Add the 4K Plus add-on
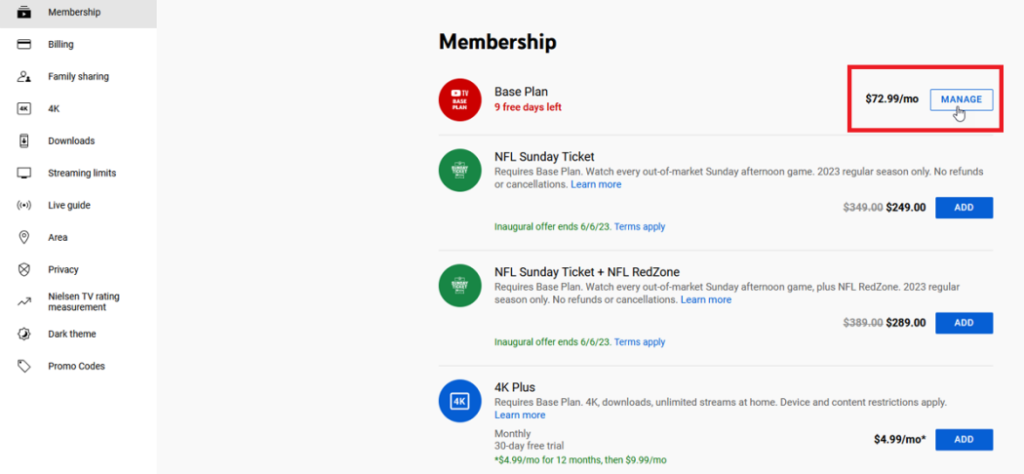The image size is (1024, 474). pyautogui.click(x=963, y=439)
